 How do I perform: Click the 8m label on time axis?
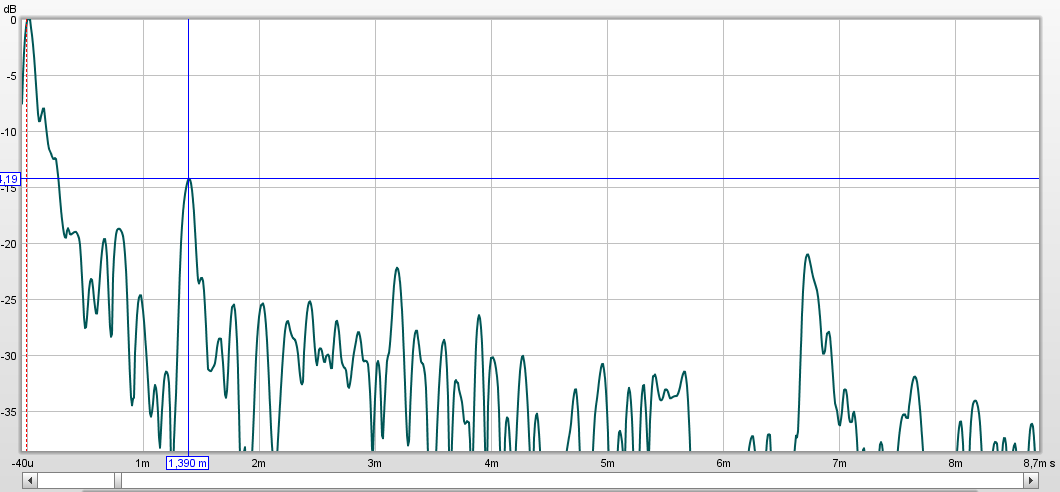[x=955, y=463]
